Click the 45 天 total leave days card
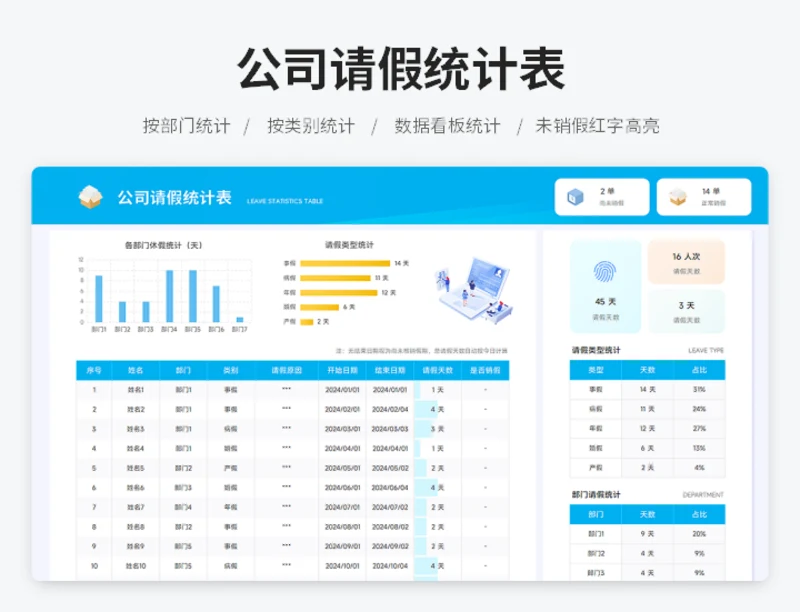The height and width of the screenshot is (612, 800). point(606,287)
